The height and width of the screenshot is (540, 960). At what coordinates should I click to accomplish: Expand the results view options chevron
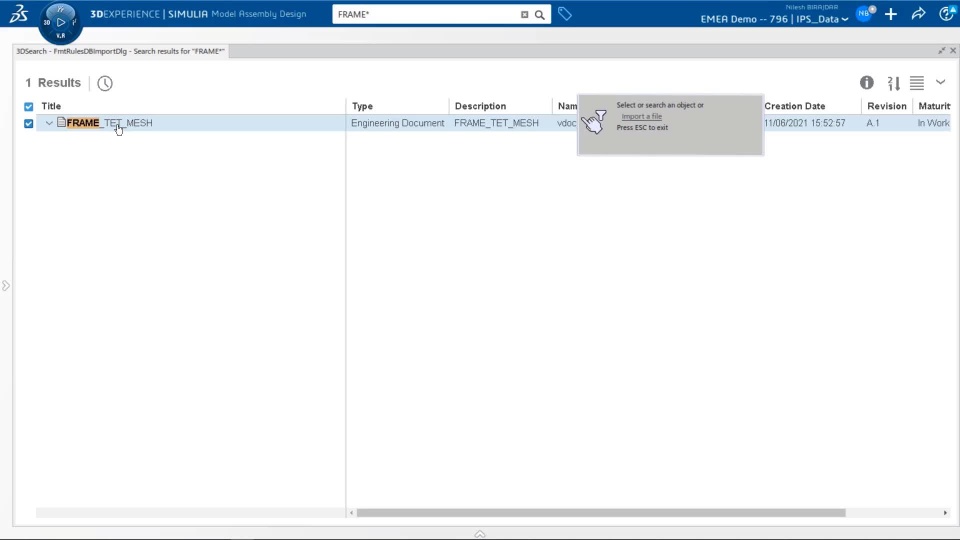(940, 82)
